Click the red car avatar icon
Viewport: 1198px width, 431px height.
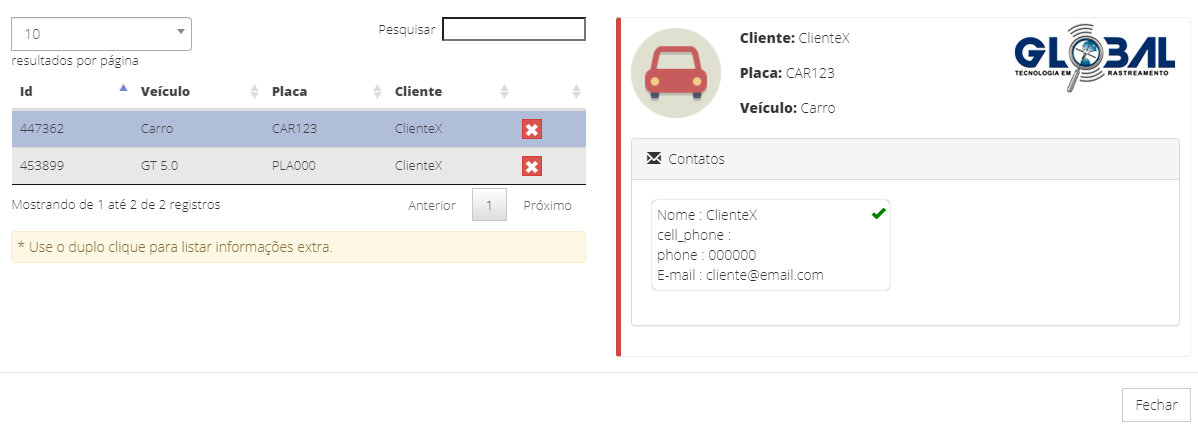[676, 73]
